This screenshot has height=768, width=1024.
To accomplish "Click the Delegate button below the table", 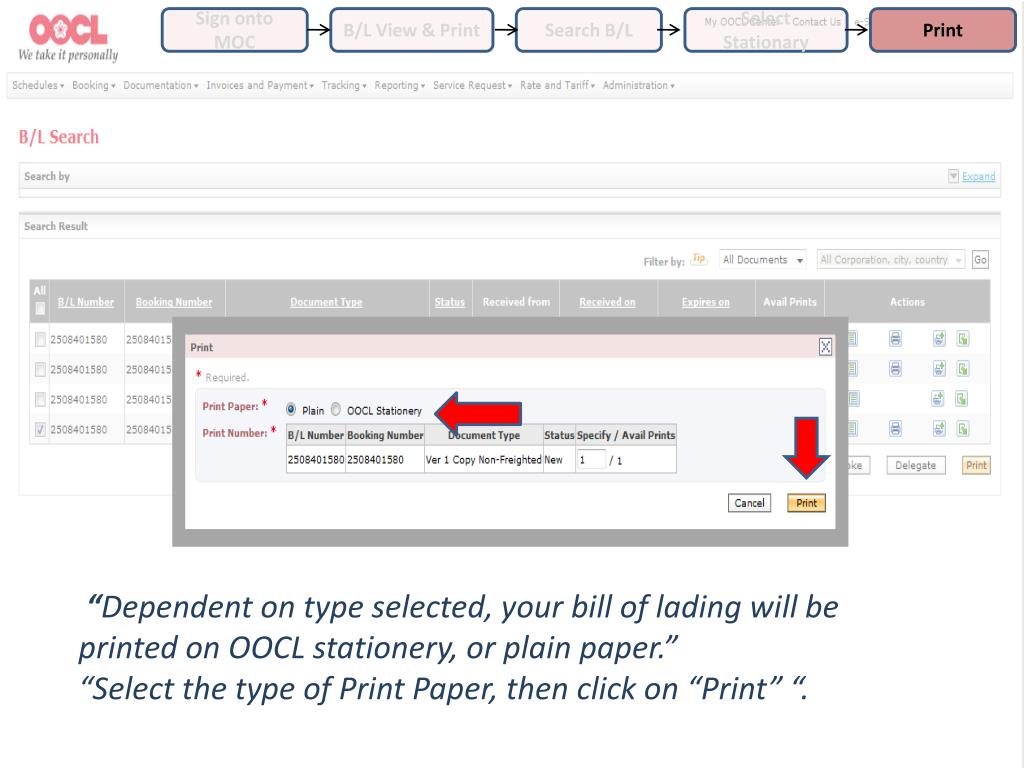I will coord(915,465).
